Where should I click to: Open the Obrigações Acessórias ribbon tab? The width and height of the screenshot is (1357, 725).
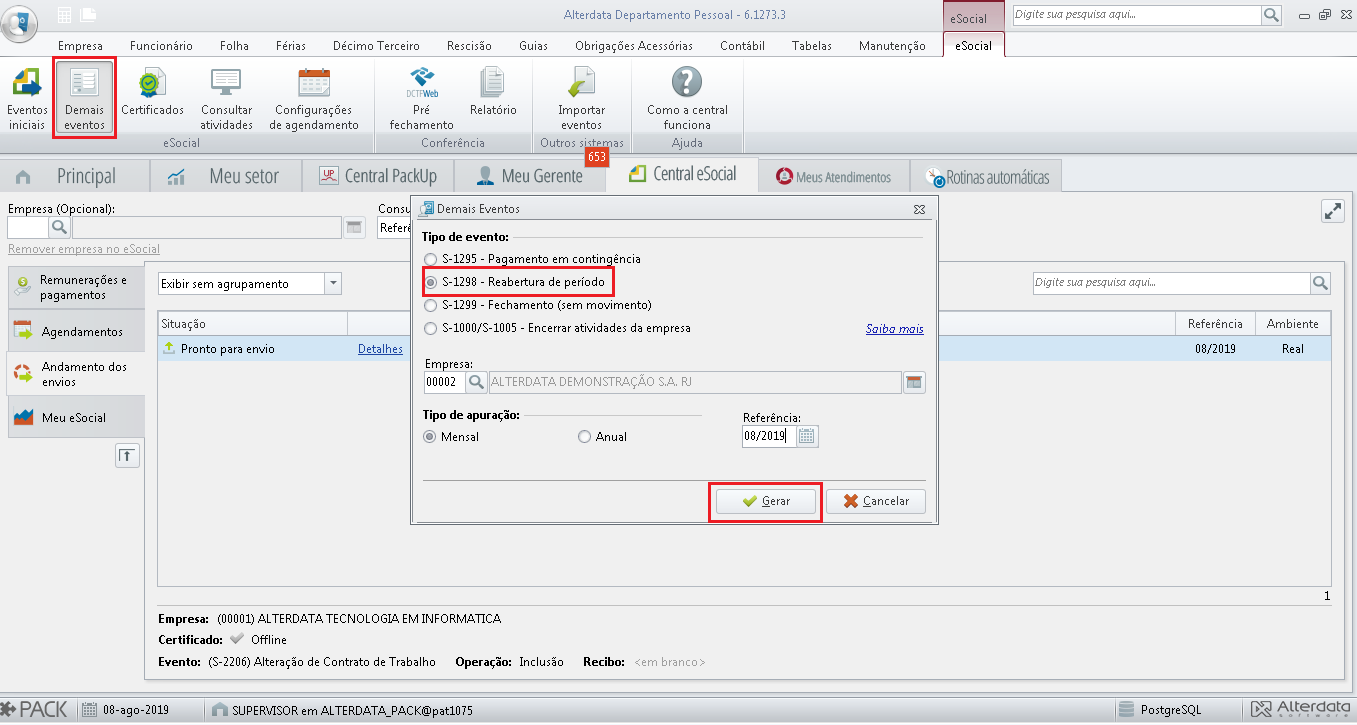click(634, 46)
